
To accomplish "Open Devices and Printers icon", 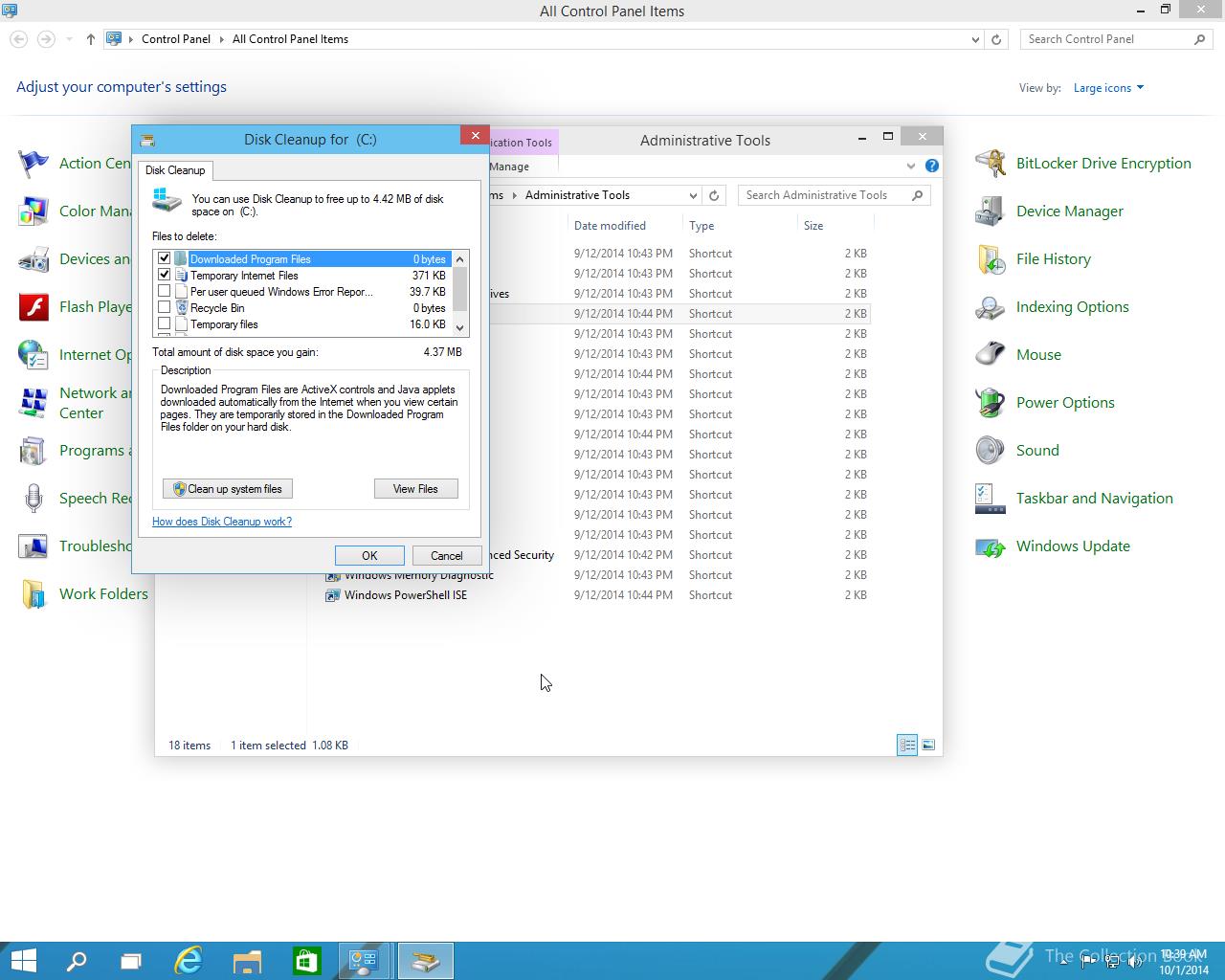I will 33,259.
